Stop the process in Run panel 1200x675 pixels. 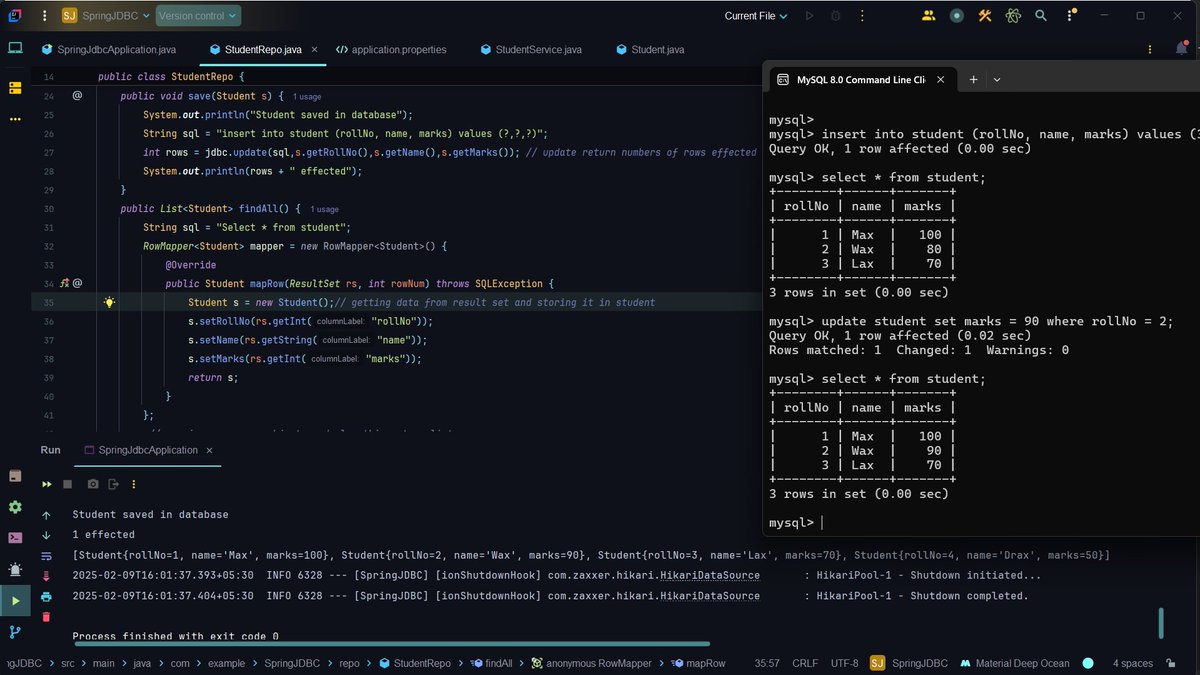click(x=68, y=484)
